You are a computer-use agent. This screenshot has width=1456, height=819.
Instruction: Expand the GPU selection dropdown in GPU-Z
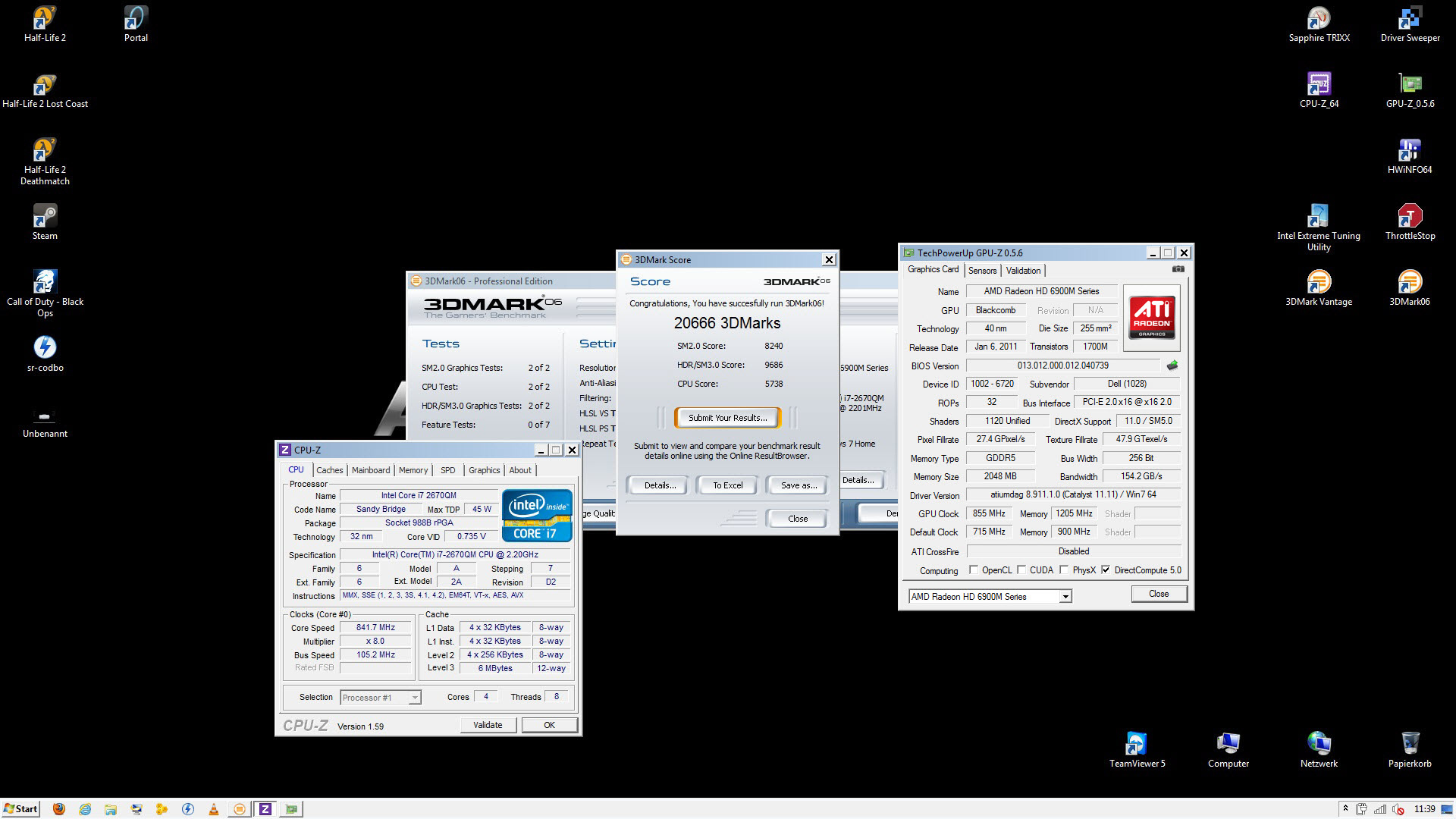point(1065,597)
